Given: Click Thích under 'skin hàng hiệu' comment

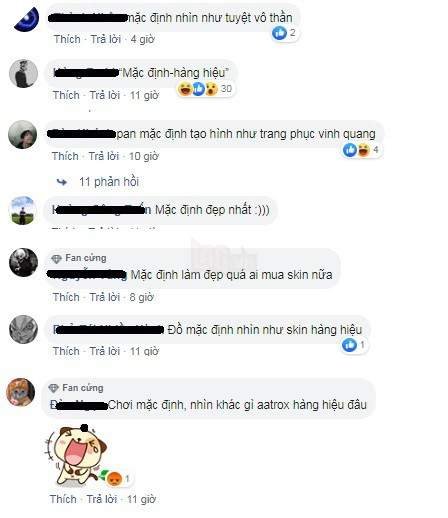Looking at the screenshot, I should click(x=66, y=351).
